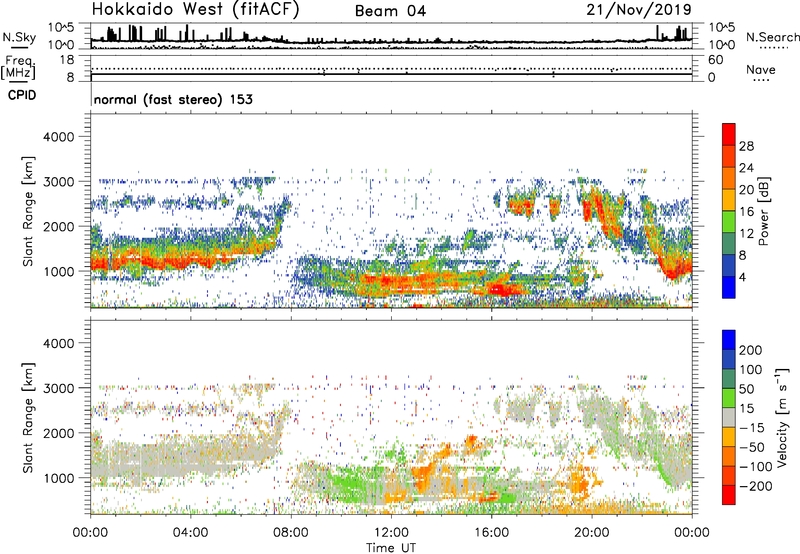Click the "04:00" time tick label
The height and width of the screenshot is (554, 800).
pos(191,533)
